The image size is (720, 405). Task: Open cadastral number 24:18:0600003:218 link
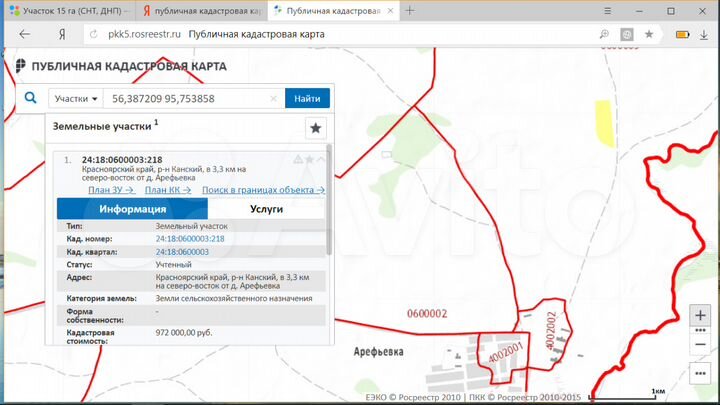[x=190, y=239]
